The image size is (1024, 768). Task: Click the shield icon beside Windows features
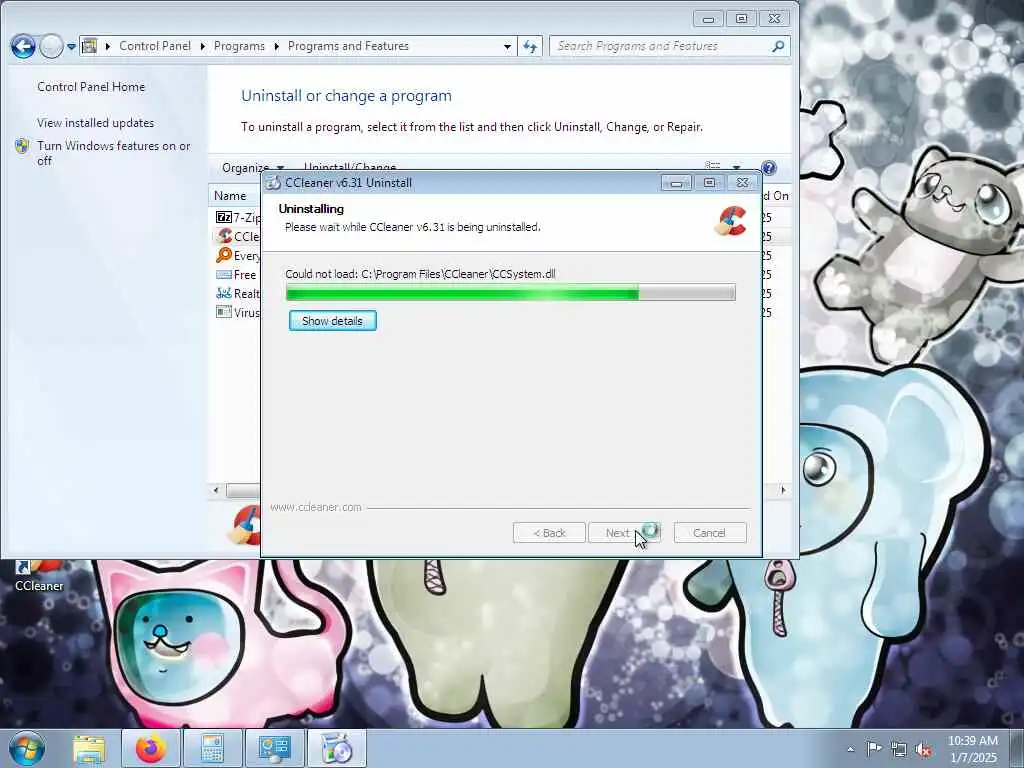22,146
